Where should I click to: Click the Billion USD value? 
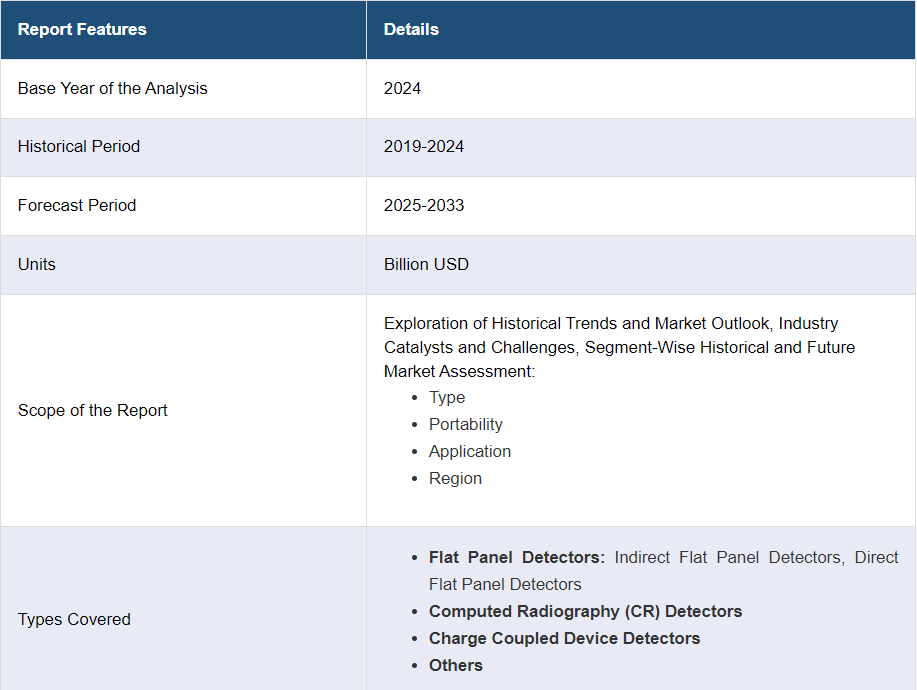[426, 264]
